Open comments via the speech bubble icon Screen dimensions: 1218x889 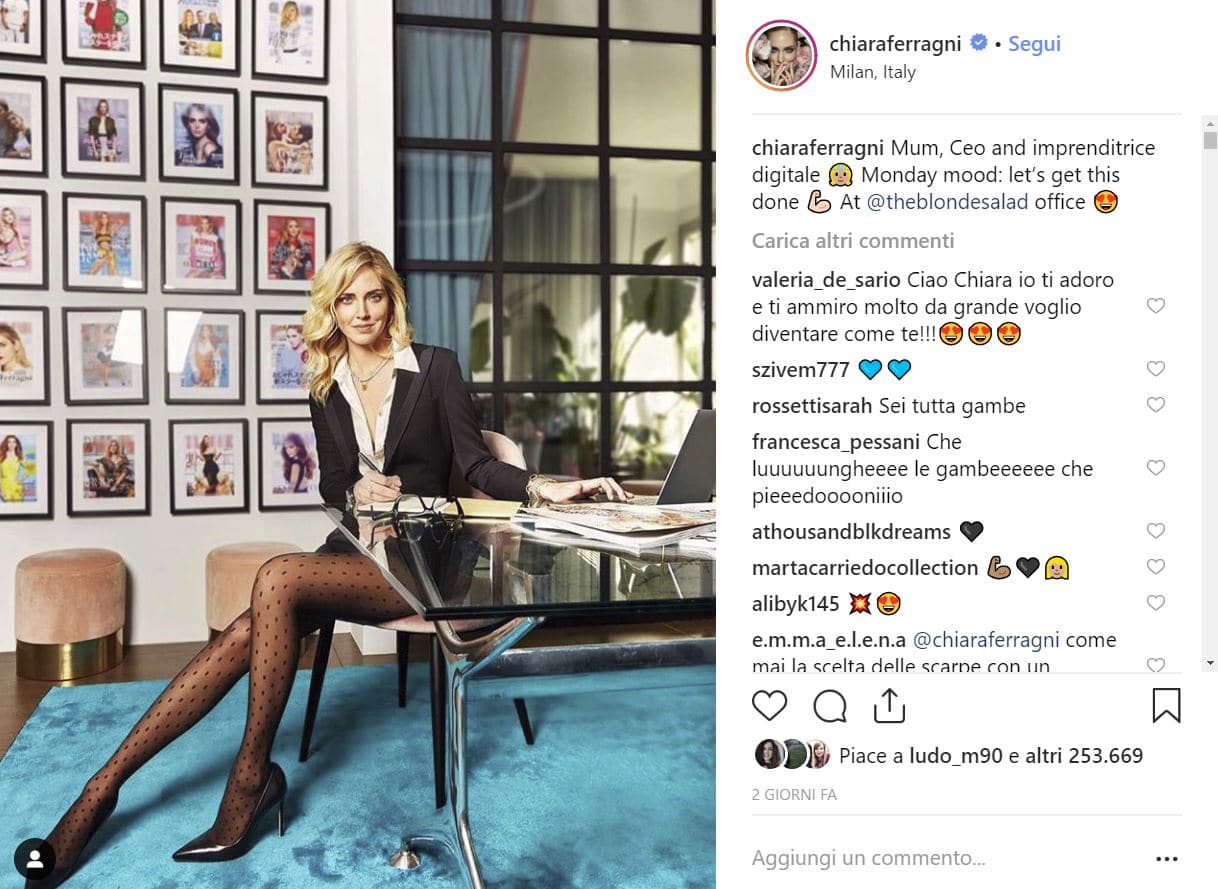pos(830,706)
